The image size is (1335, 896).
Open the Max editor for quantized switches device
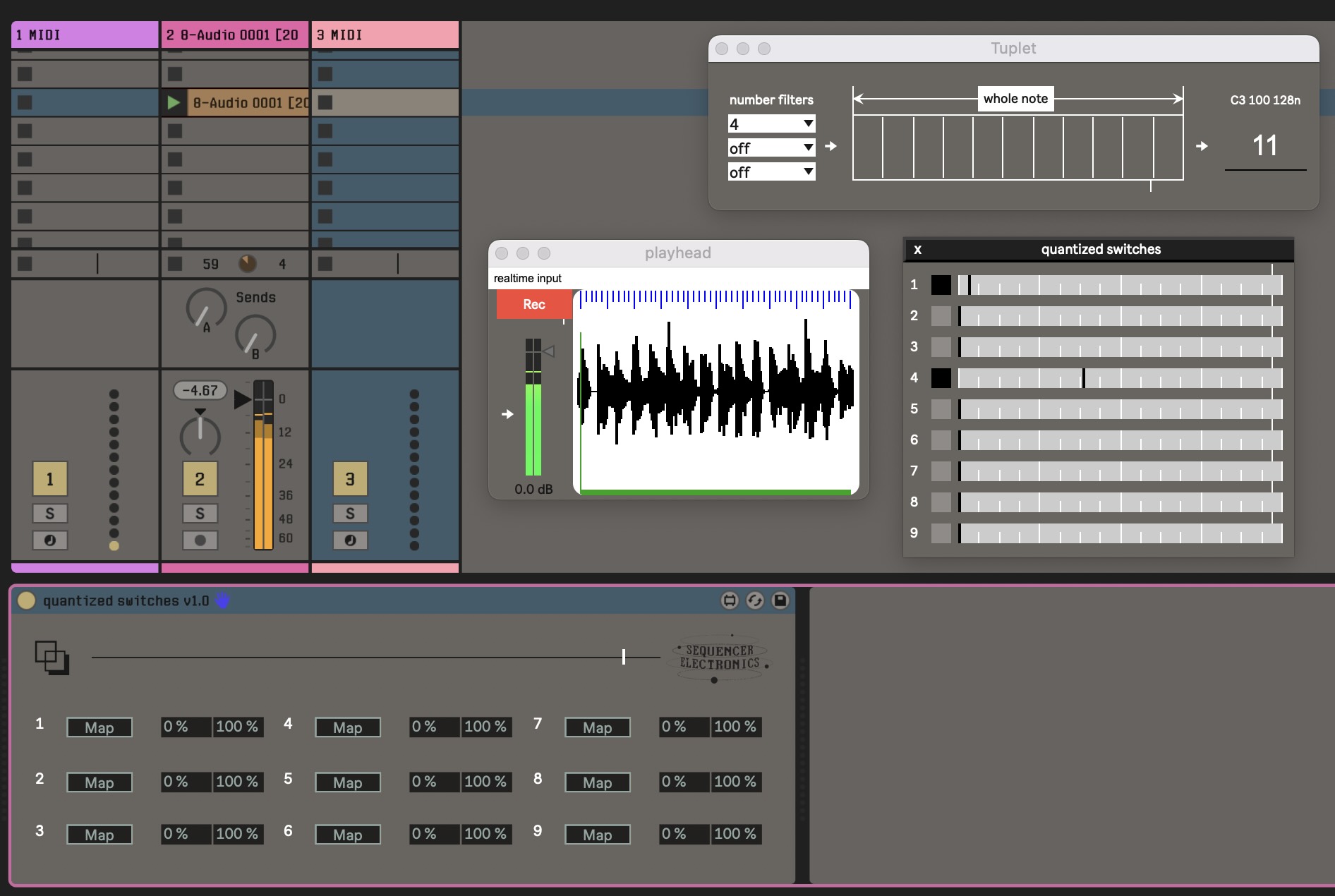click(730, 600)
